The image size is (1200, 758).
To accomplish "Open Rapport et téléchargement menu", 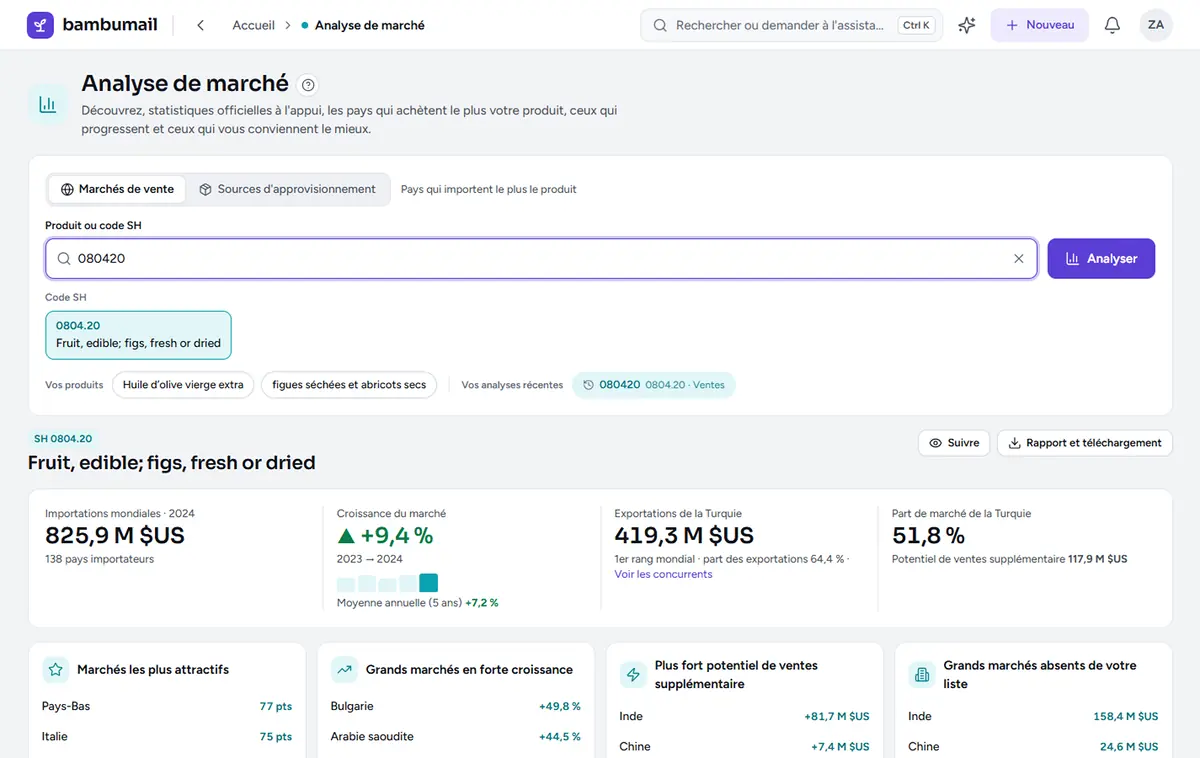I will (1085, 443).
